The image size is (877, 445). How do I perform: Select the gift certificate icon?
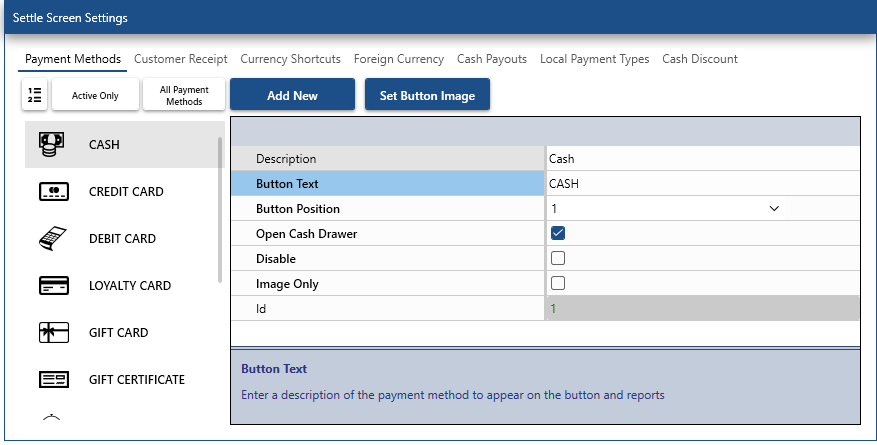click(52, 380)
